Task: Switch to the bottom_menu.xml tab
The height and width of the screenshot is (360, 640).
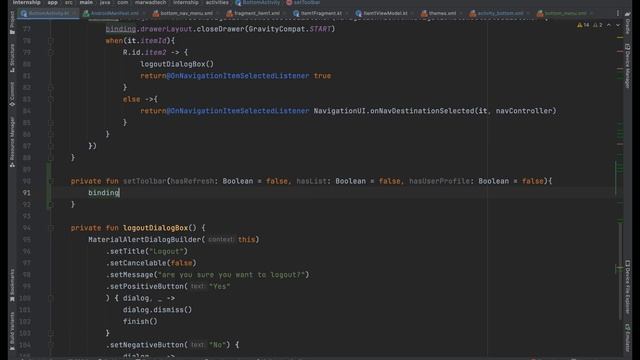Action: pyautogui.click(x=565, y=13)
